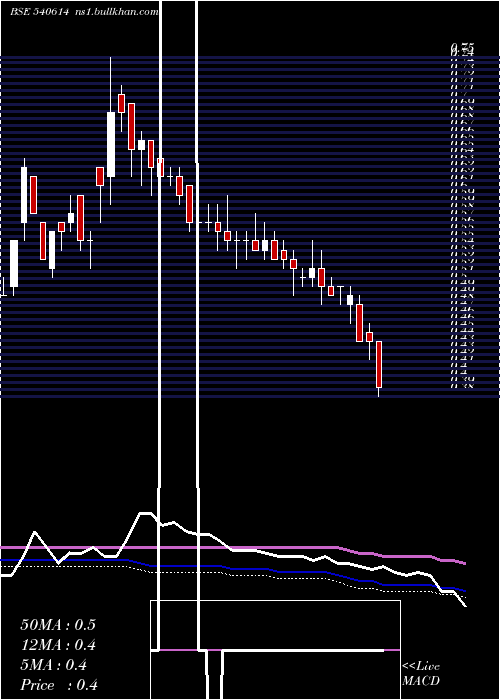Viewport: 500px width, 700px height.
Task: Select the 50MA : 0.5 legend entry
Action: click(58, 625)
